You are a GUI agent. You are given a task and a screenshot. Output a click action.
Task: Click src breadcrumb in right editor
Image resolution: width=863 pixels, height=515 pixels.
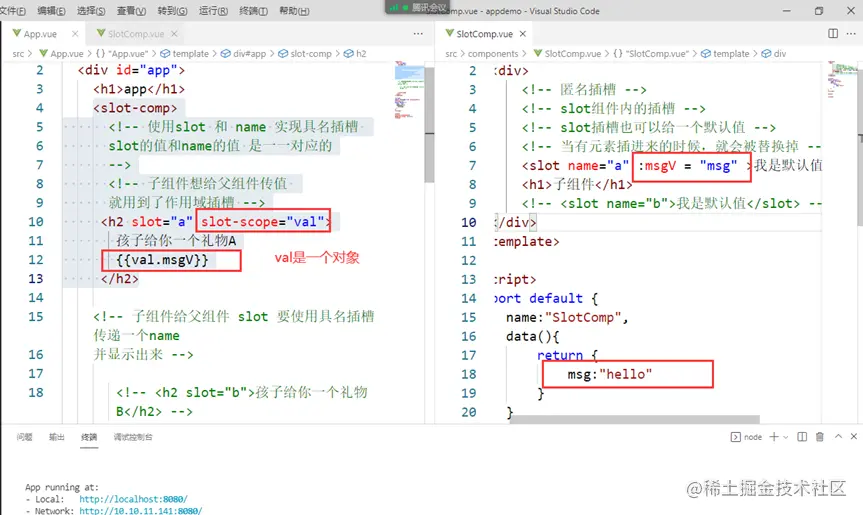click(451, 54)
